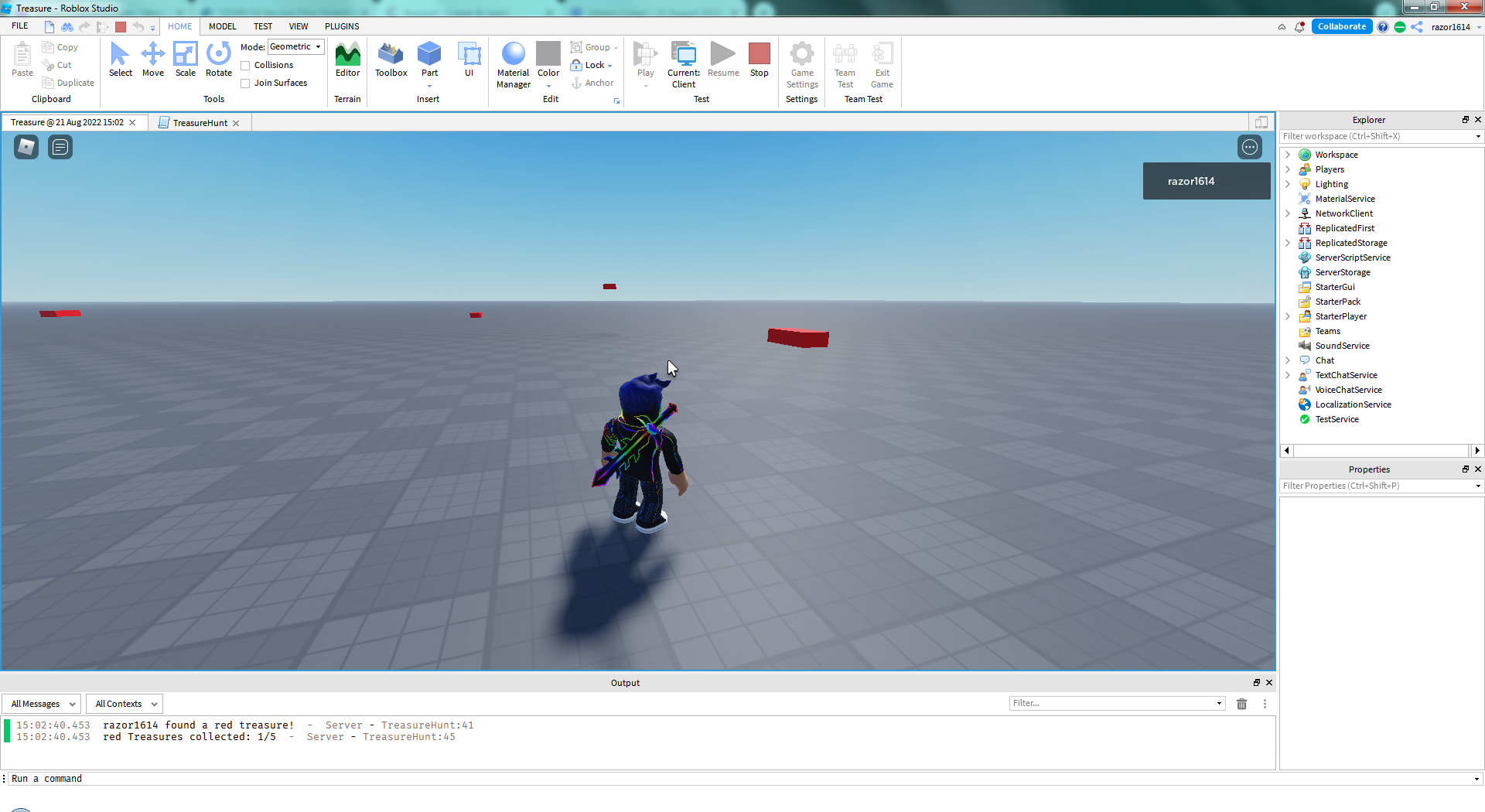The width and height of the screenshot is (1485, 812).
Task: Open Game Settings
Action: click(x=802, y=65)
